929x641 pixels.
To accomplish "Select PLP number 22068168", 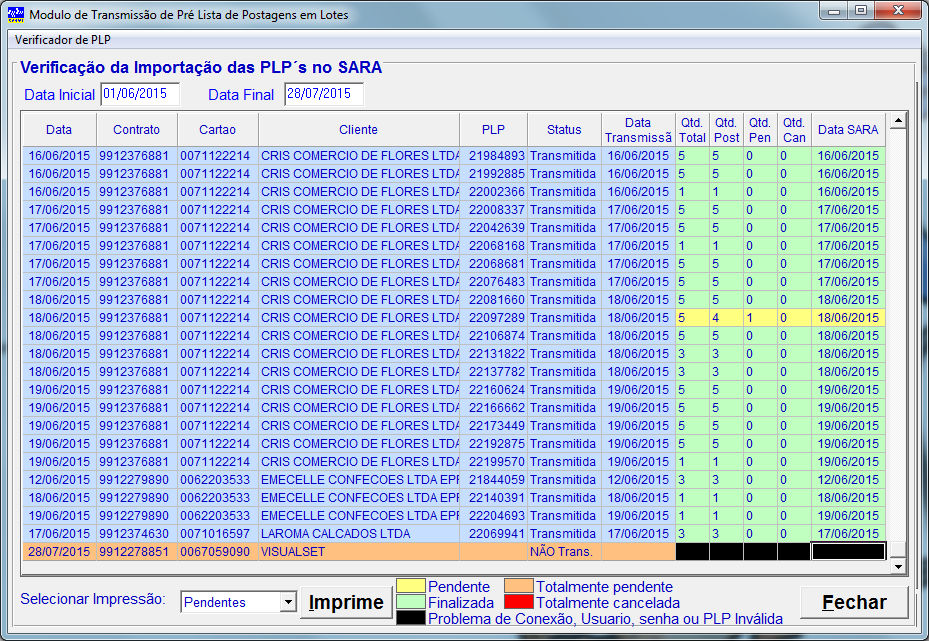I will click(x=496, y=245).
